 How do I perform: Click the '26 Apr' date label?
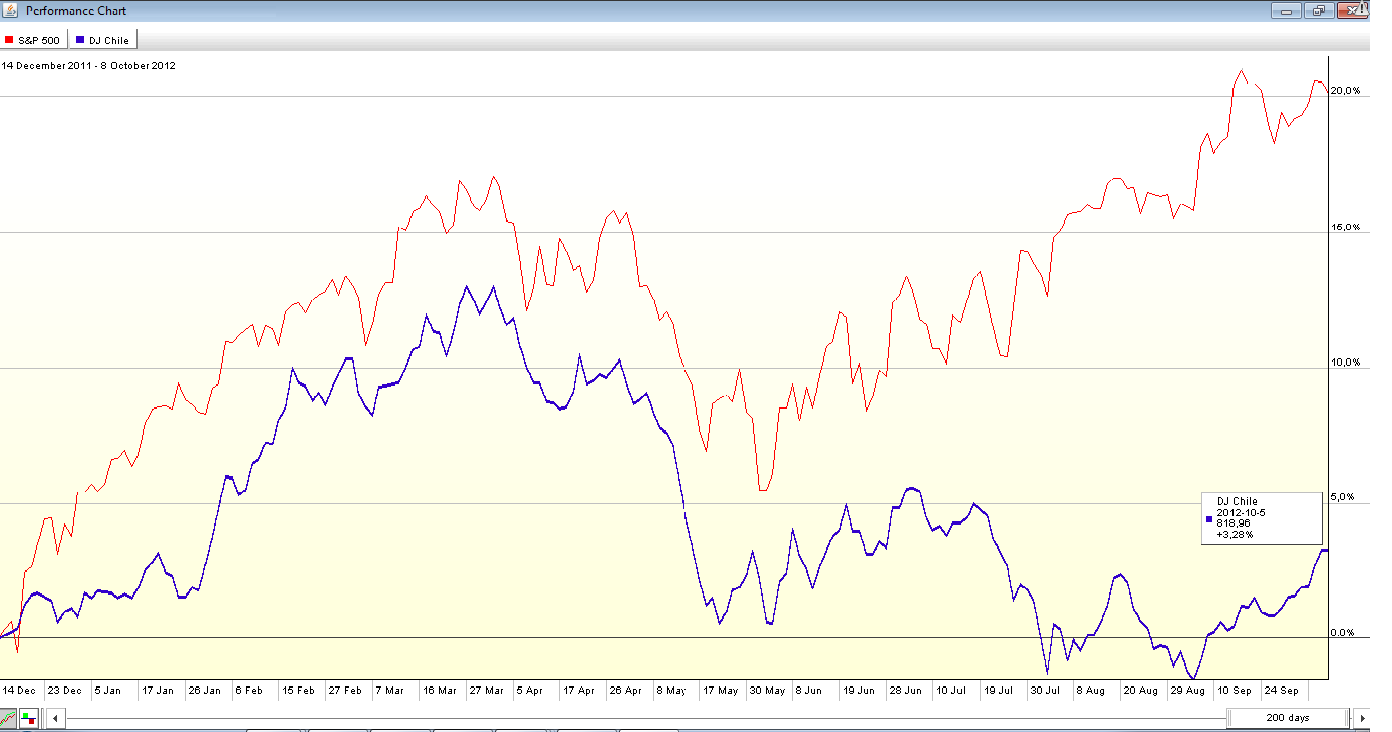click(626, 690)
